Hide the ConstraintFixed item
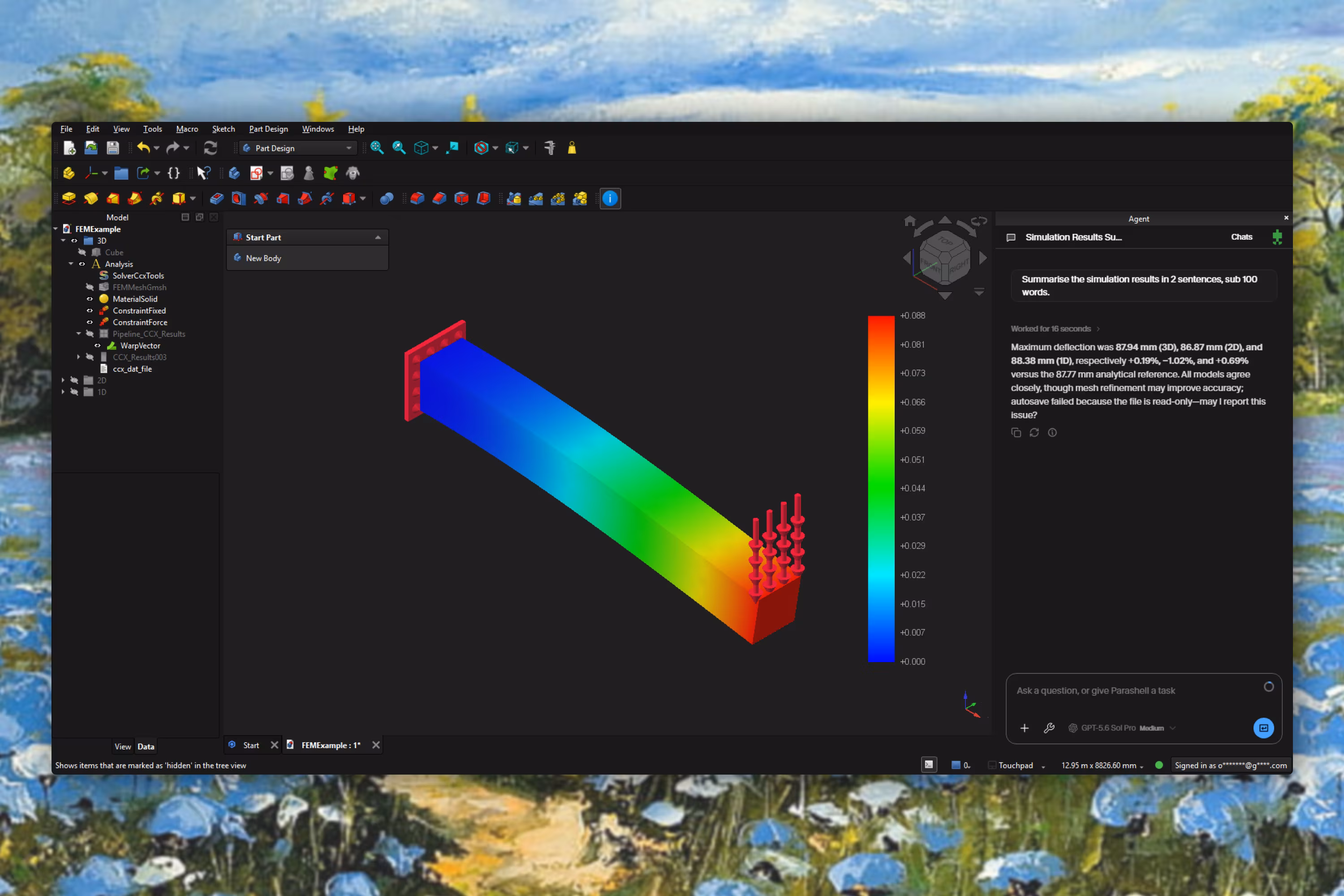 pos(90,311)
